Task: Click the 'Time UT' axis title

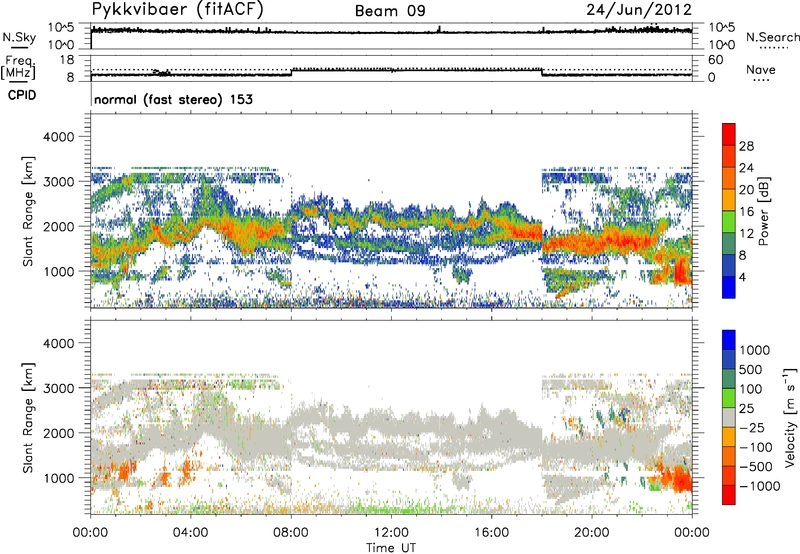Action: (x=391, y=548)
